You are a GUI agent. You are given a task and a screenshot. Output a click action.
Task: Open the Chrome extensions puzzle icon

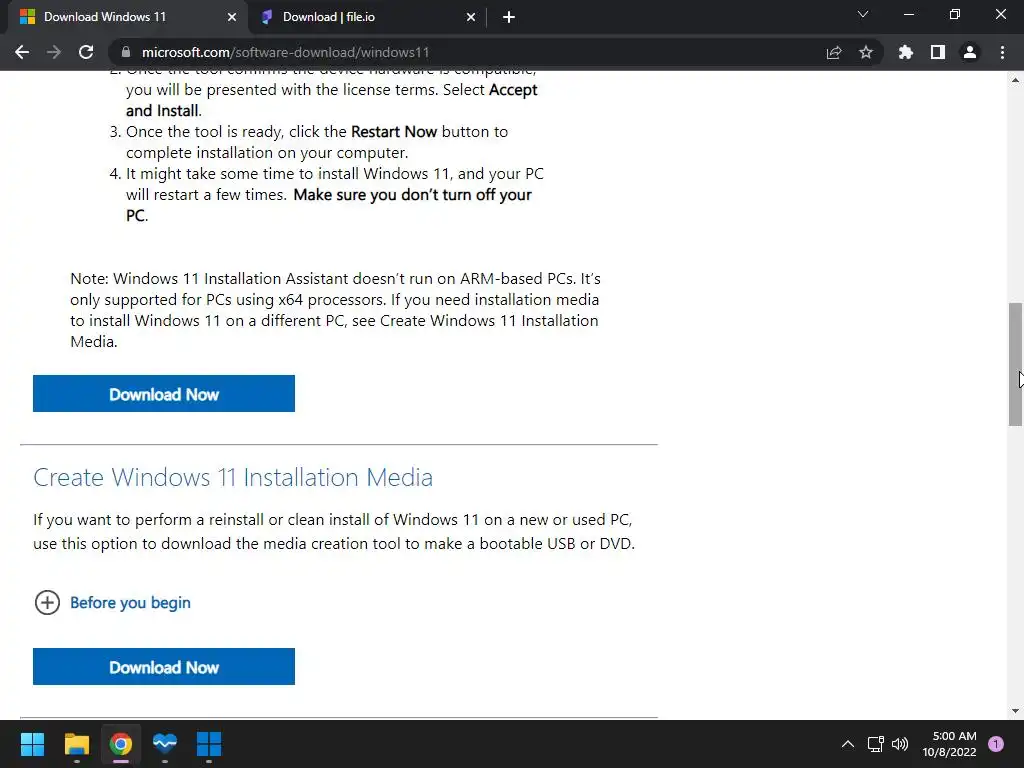coord(906,52)
